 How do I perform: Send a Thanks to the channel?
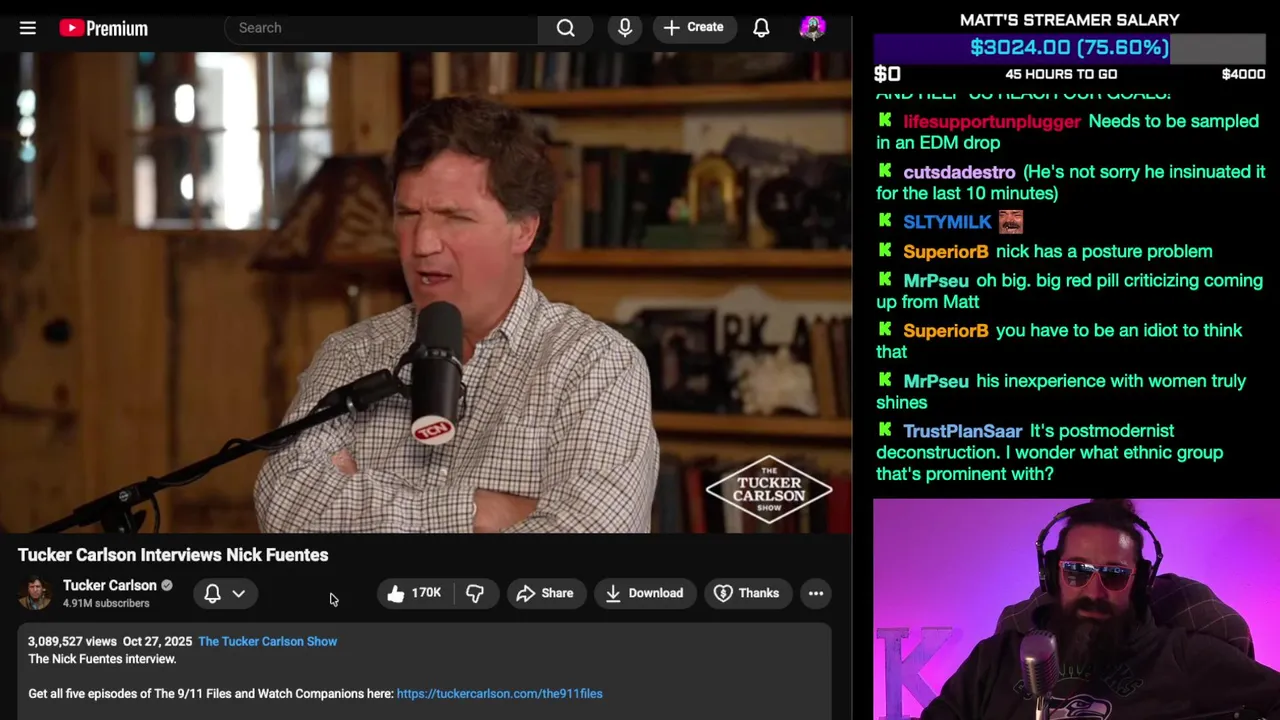tap(746, 593)
